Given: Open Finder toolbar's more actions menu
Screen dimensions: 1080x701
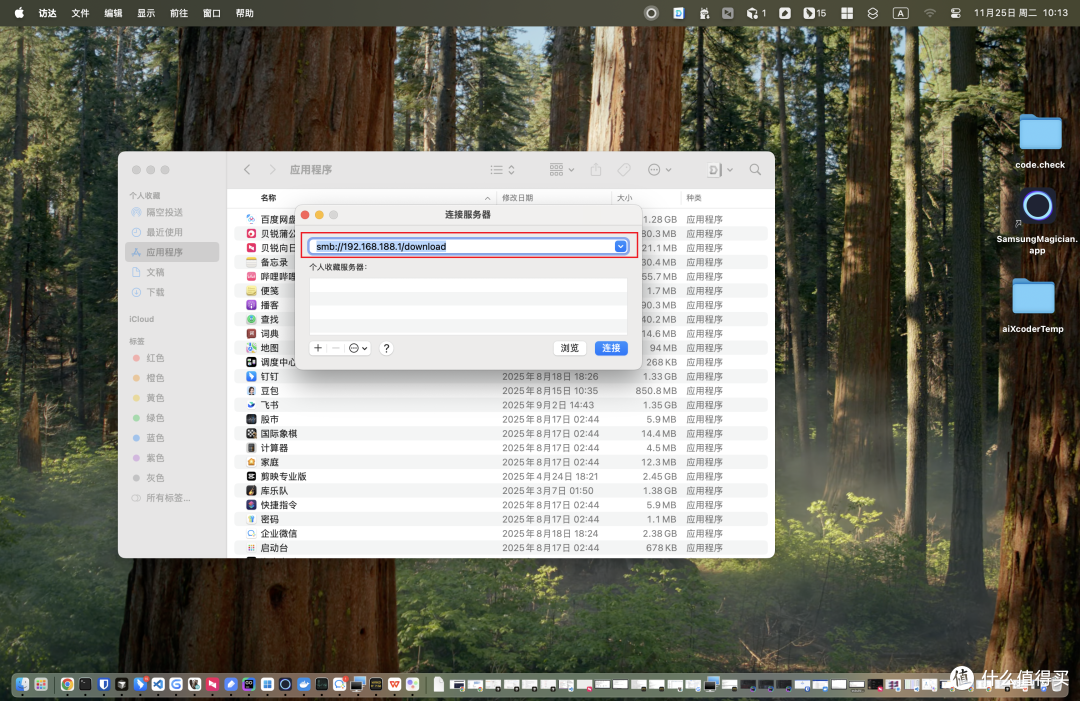Looking at the screenshot, I should coord(659,169).
